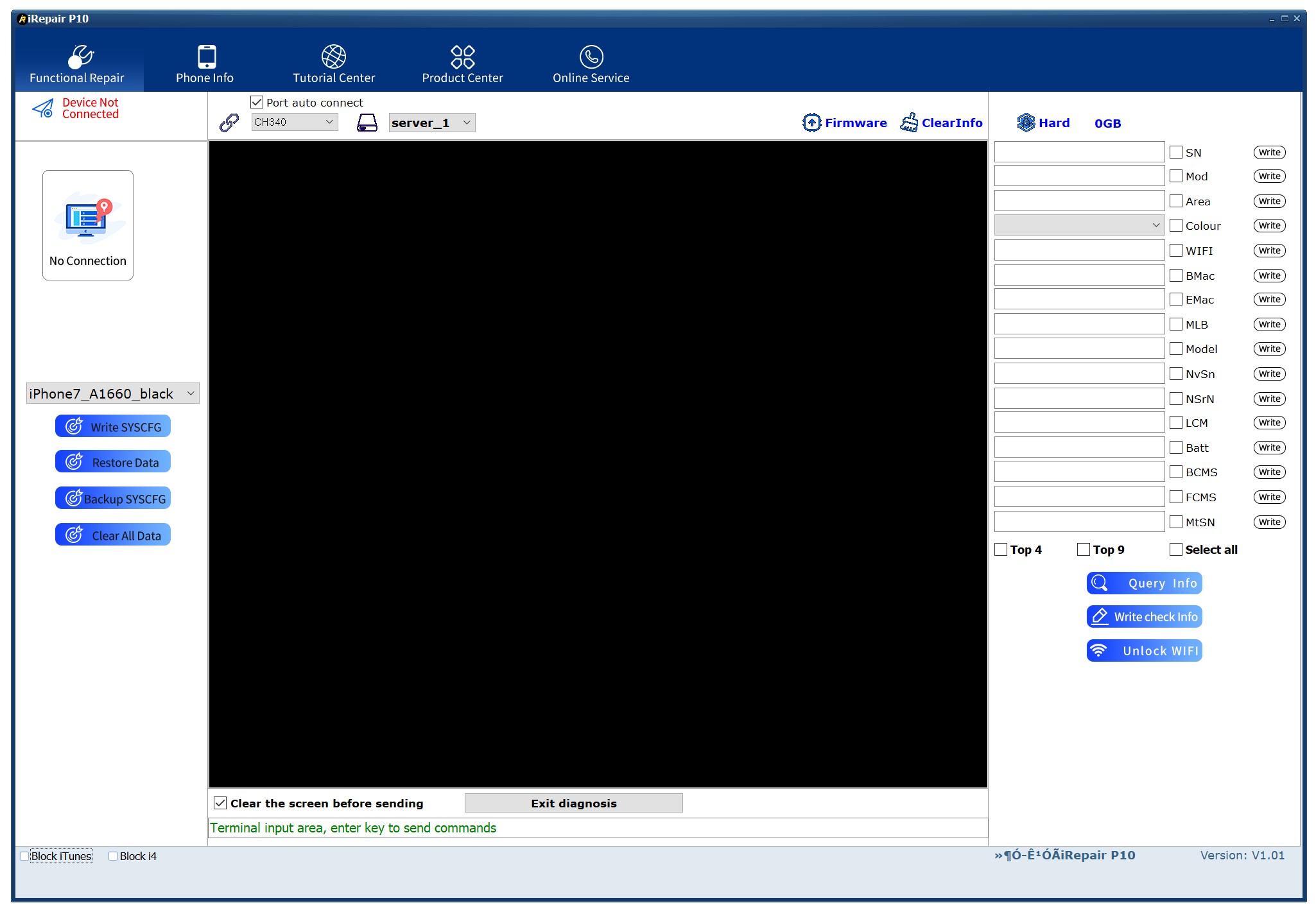Toggle Clear the screen before sending
The height and width of the screenshot is (912, 1316).
coord(220,803)
